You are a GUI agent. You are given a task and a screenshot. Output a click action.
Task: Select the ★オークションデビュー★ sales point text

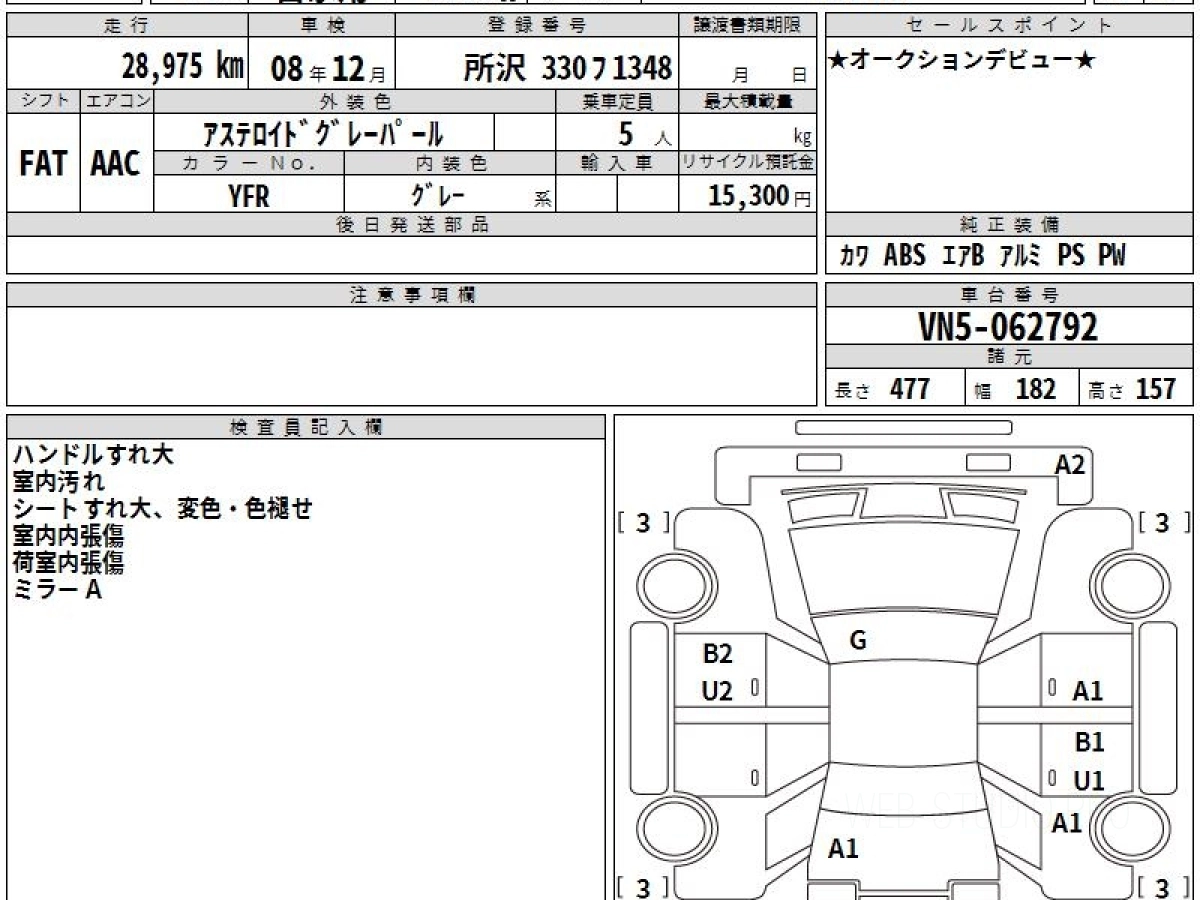962,61
